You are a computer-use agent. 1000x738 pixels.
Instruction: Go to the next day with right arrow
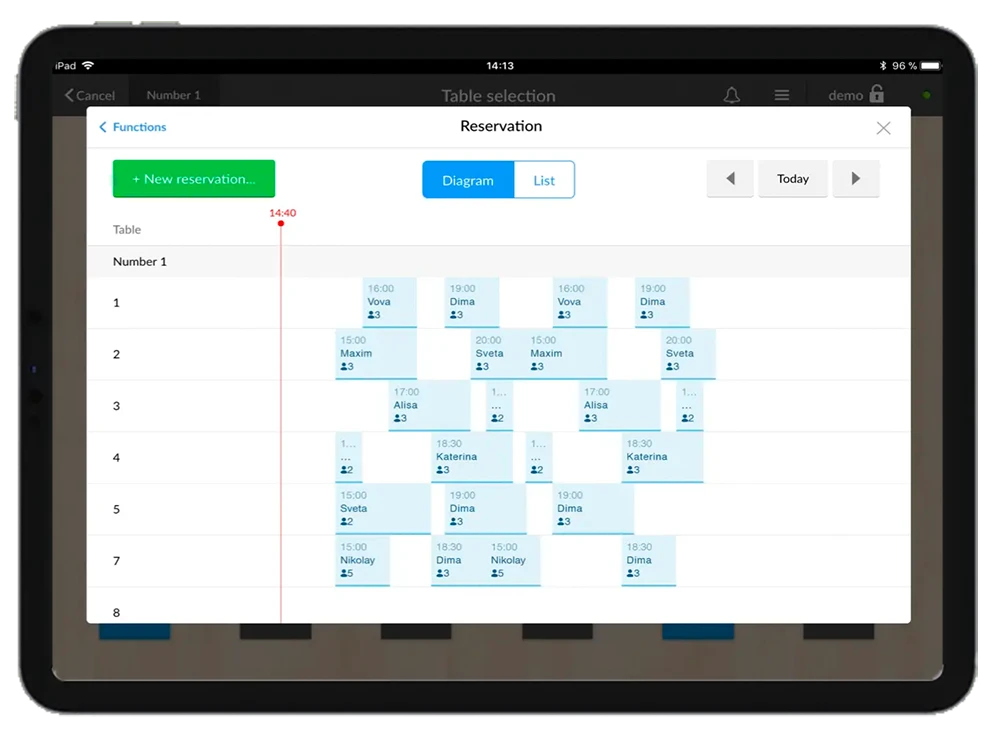pos(856,179)
